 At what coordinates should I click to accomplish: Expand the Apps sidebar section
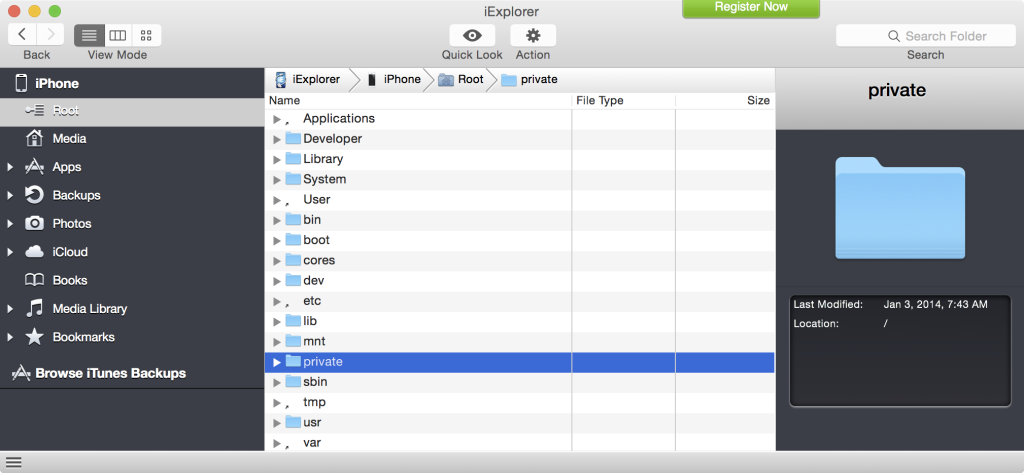(10, 167)
